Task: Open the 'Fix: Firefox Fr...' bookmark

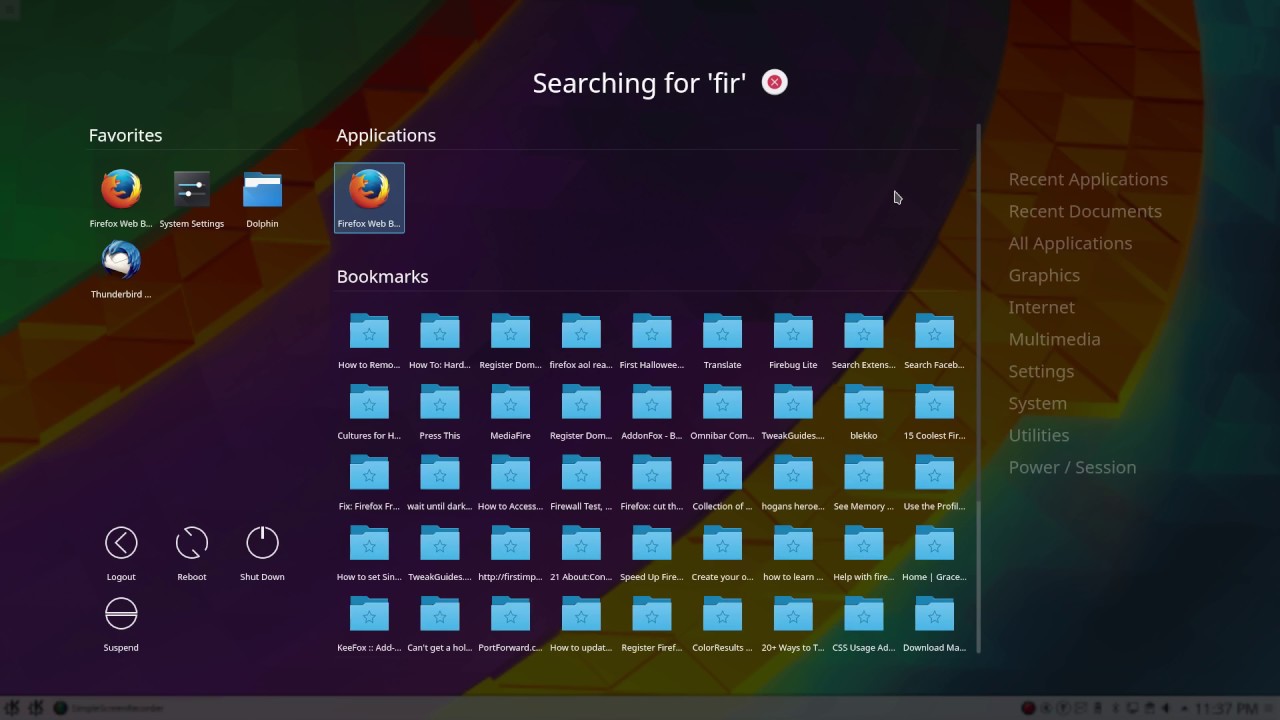Action: (369, 482)
